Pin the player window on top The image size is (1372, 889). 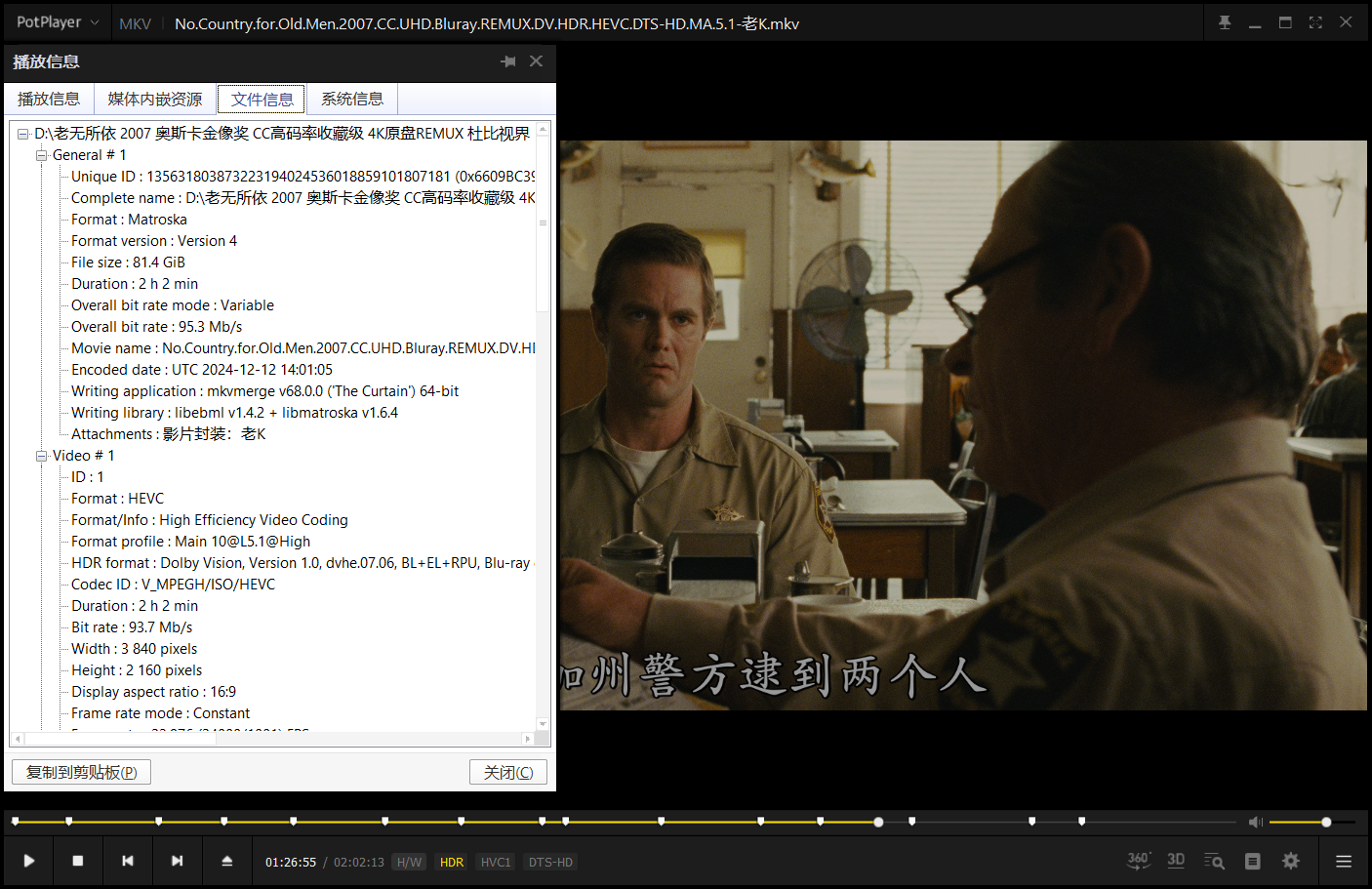point(1225,22)
